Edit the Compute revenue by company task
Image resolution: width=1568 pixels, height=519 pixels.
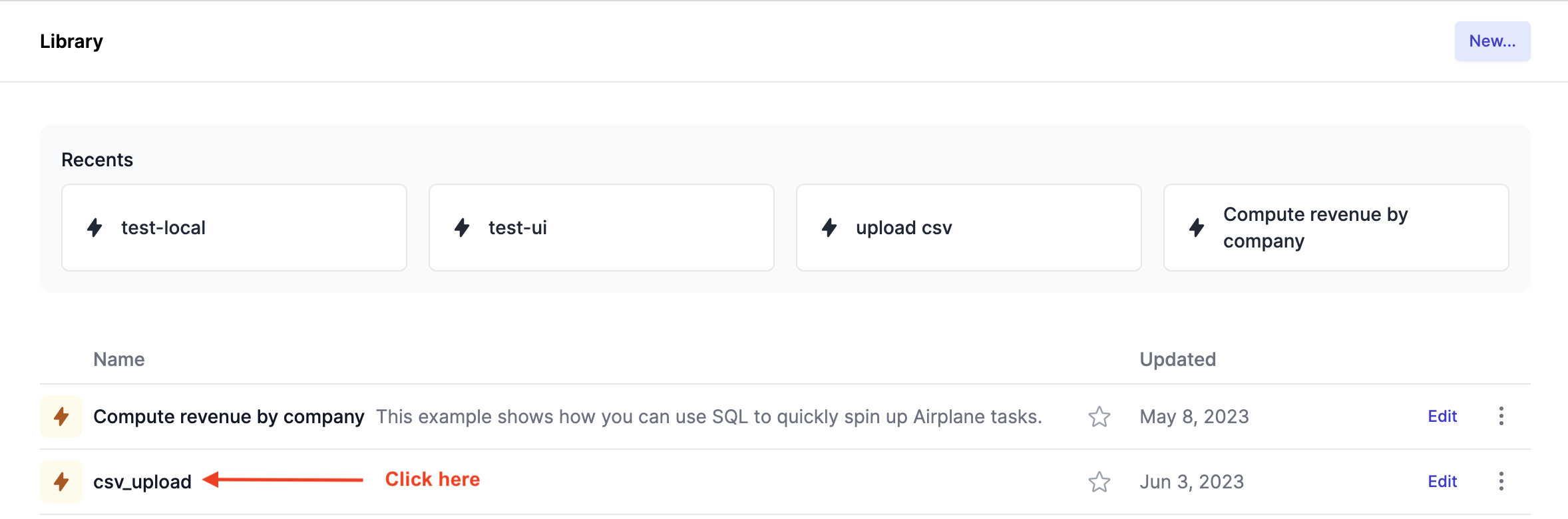pos(1442,417)
